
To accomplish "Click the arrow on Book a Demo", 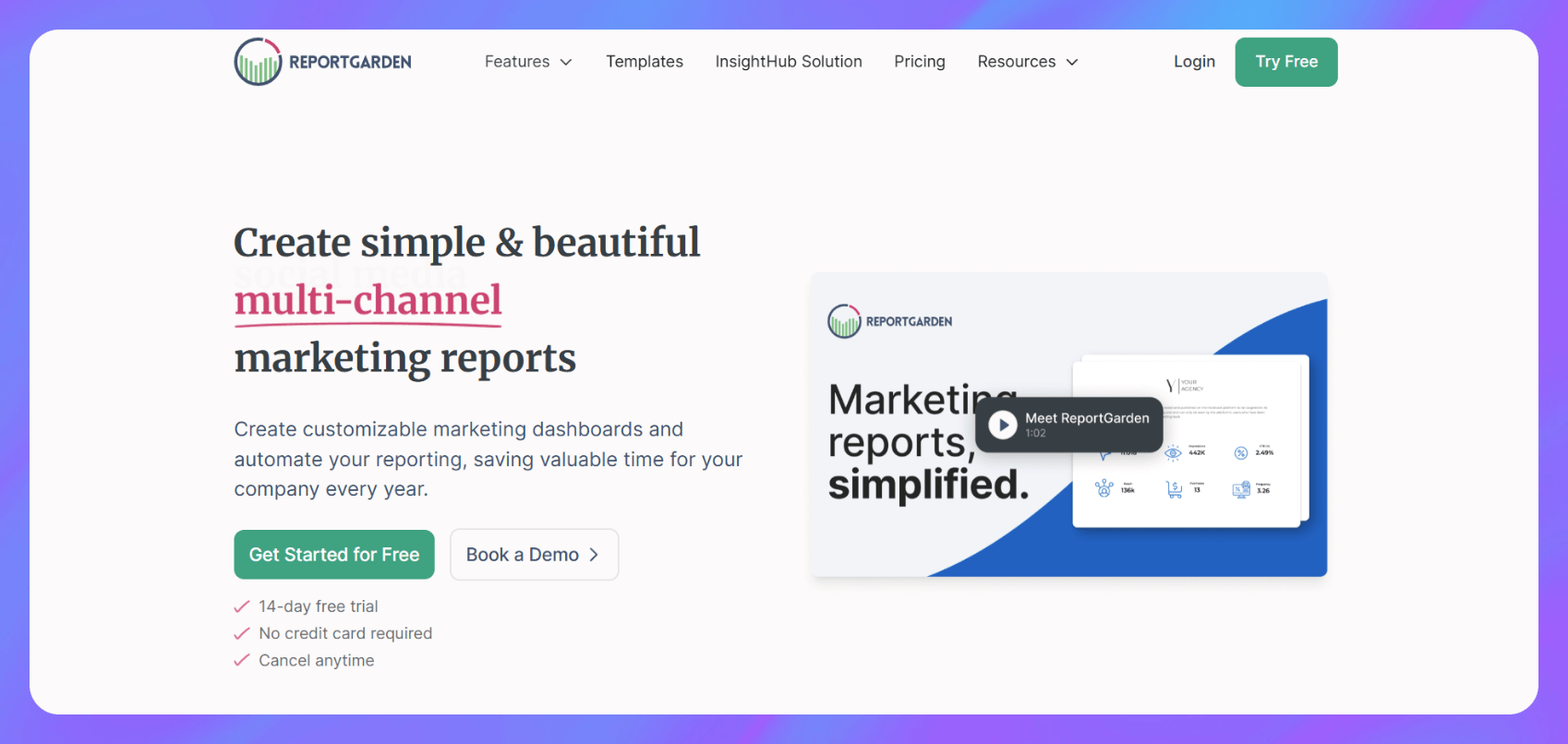I will (x=594, y=555).
